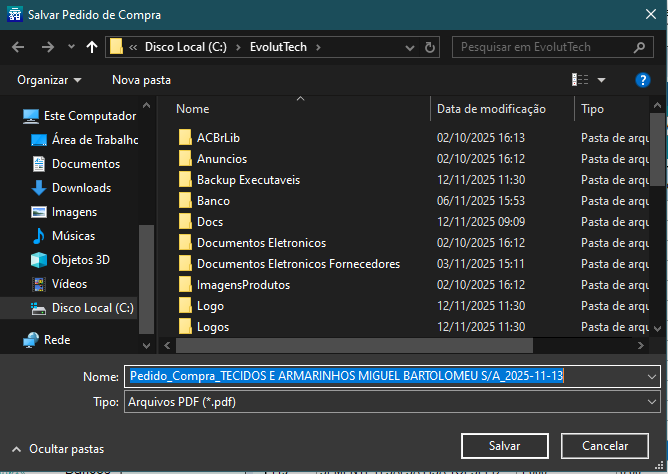Expand the Tipo file type dropdown
The height and width of the screenshot is (474, 668).
(652, 402)
